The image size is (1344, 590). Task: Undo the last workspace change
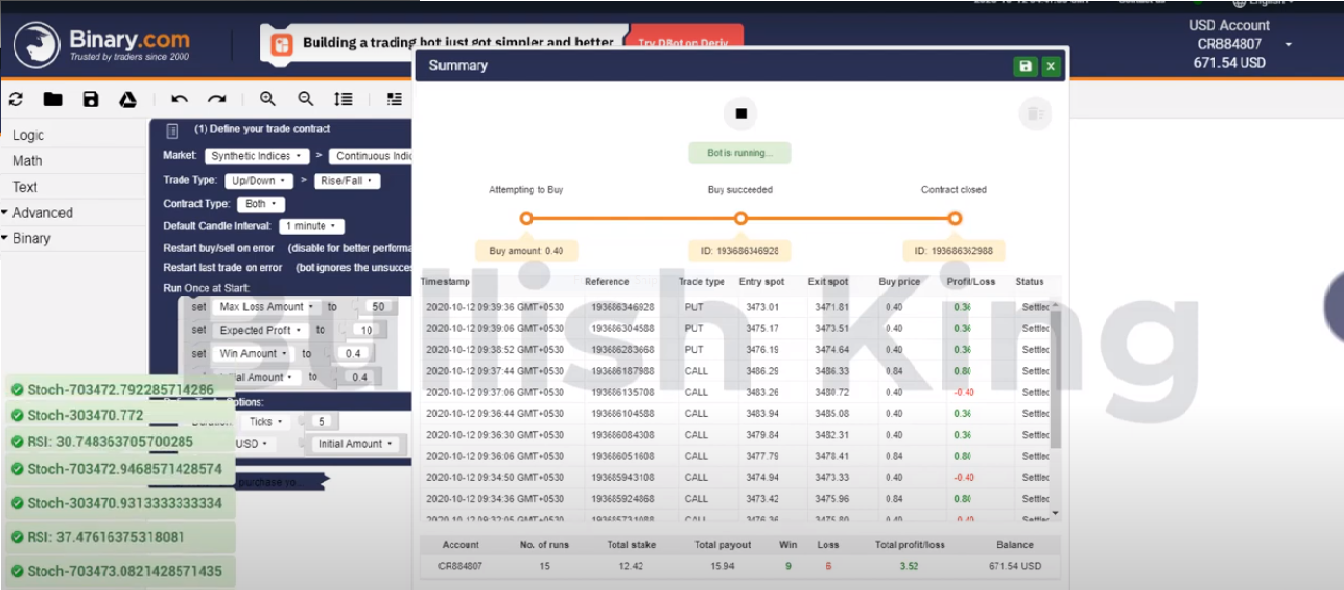180,99
